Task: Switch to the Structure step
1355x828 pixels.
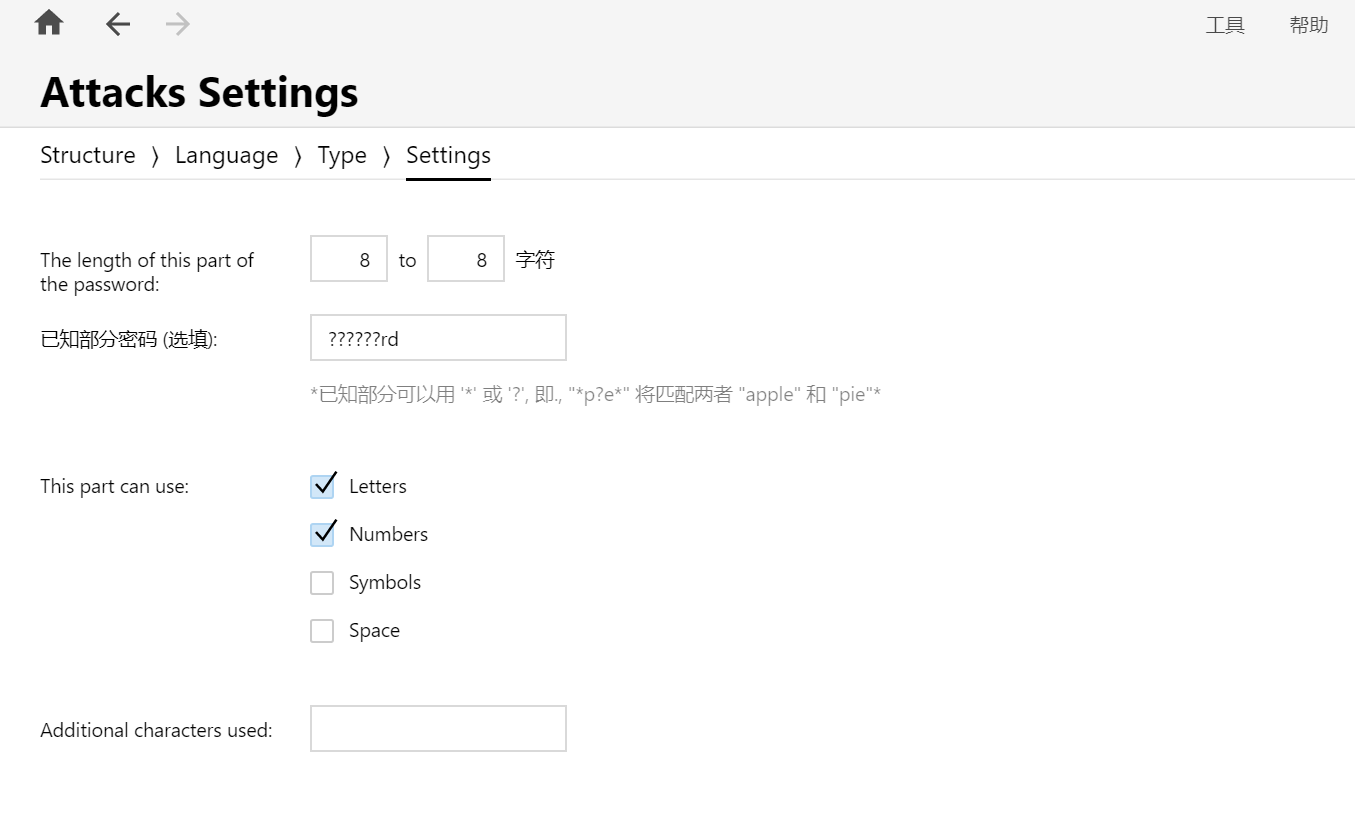Action: (x=88, y=155)
